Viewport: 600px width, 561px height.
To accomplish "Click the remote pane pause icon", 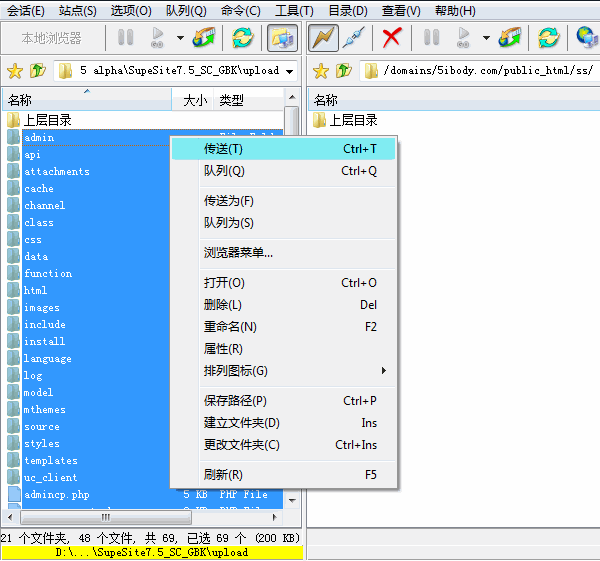I will [432, 39].
